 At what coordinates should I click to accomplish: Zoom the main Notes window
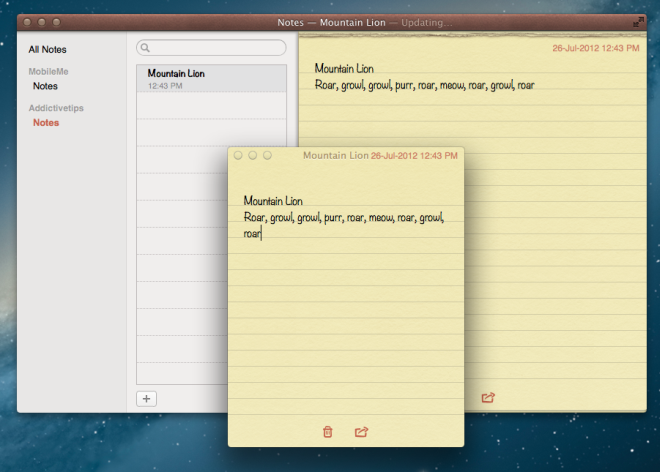click(56, 22)
